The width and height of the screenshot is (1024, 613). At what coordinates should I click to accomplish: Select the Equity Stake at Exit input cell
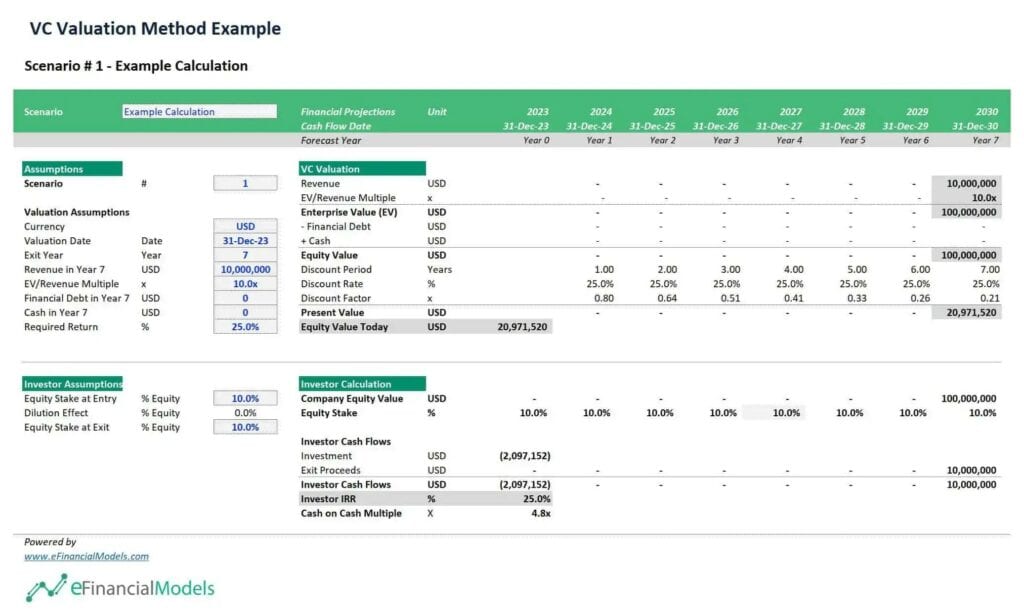tap(245, 427)
